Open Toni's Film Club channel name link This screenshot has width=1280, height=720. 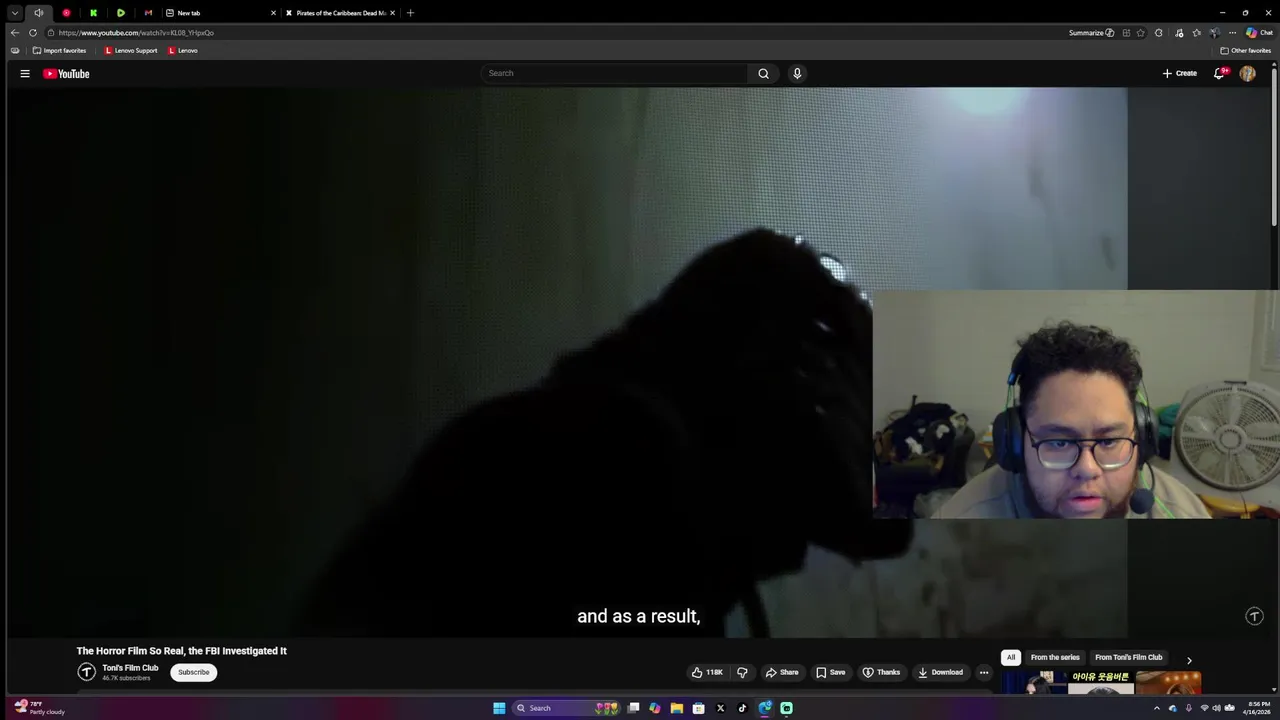point(130,668)
